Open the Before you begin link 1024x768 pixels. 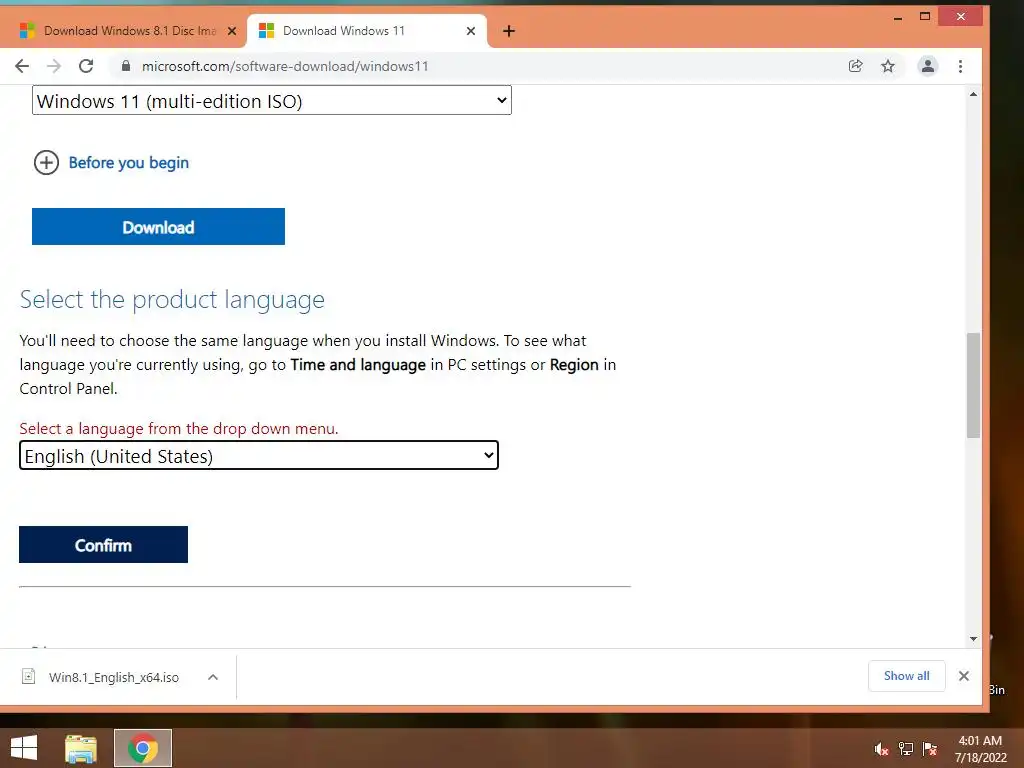[x=129, y=163]
